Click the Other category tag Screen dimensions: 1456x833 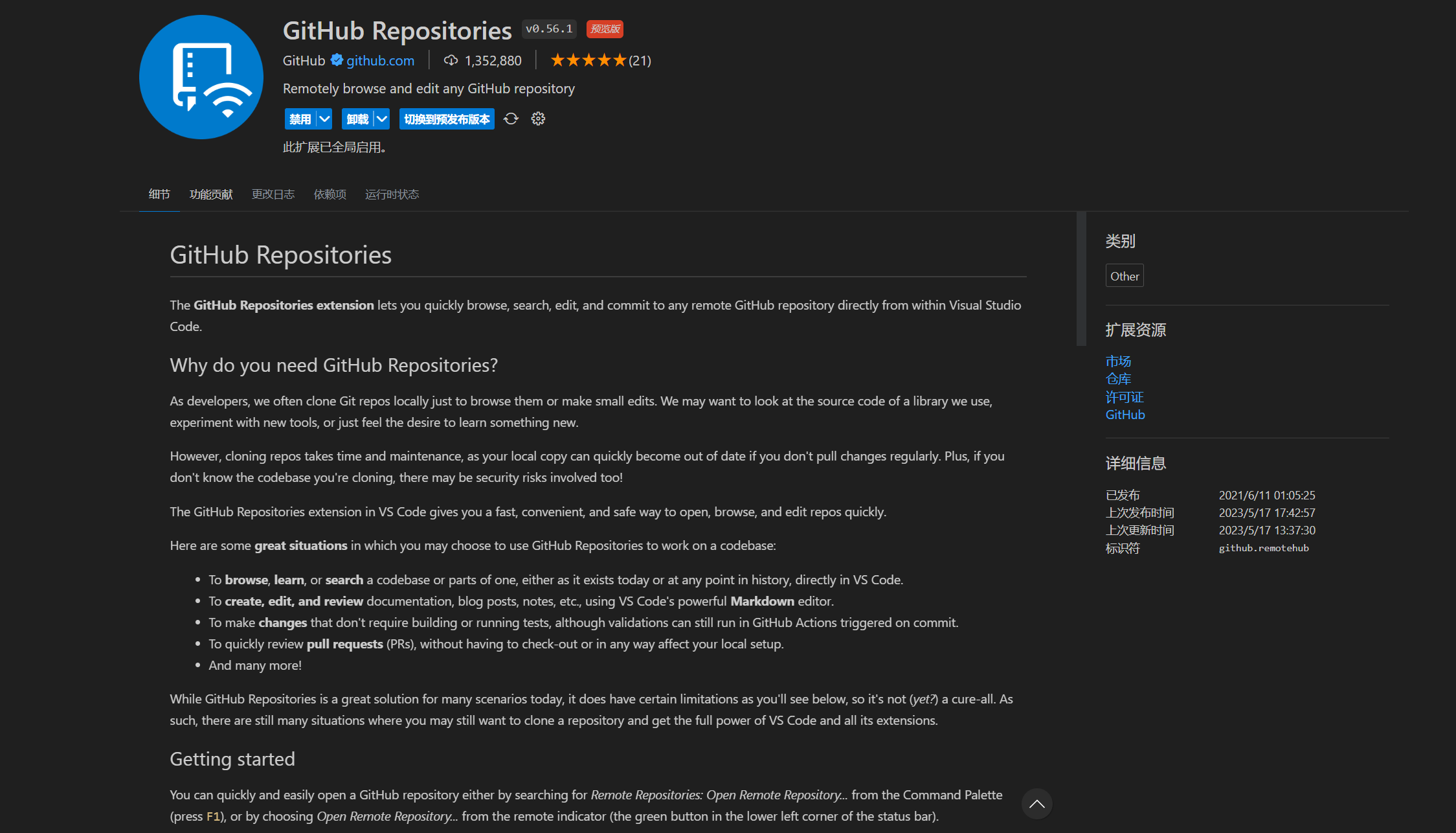tap(1125, 276)
